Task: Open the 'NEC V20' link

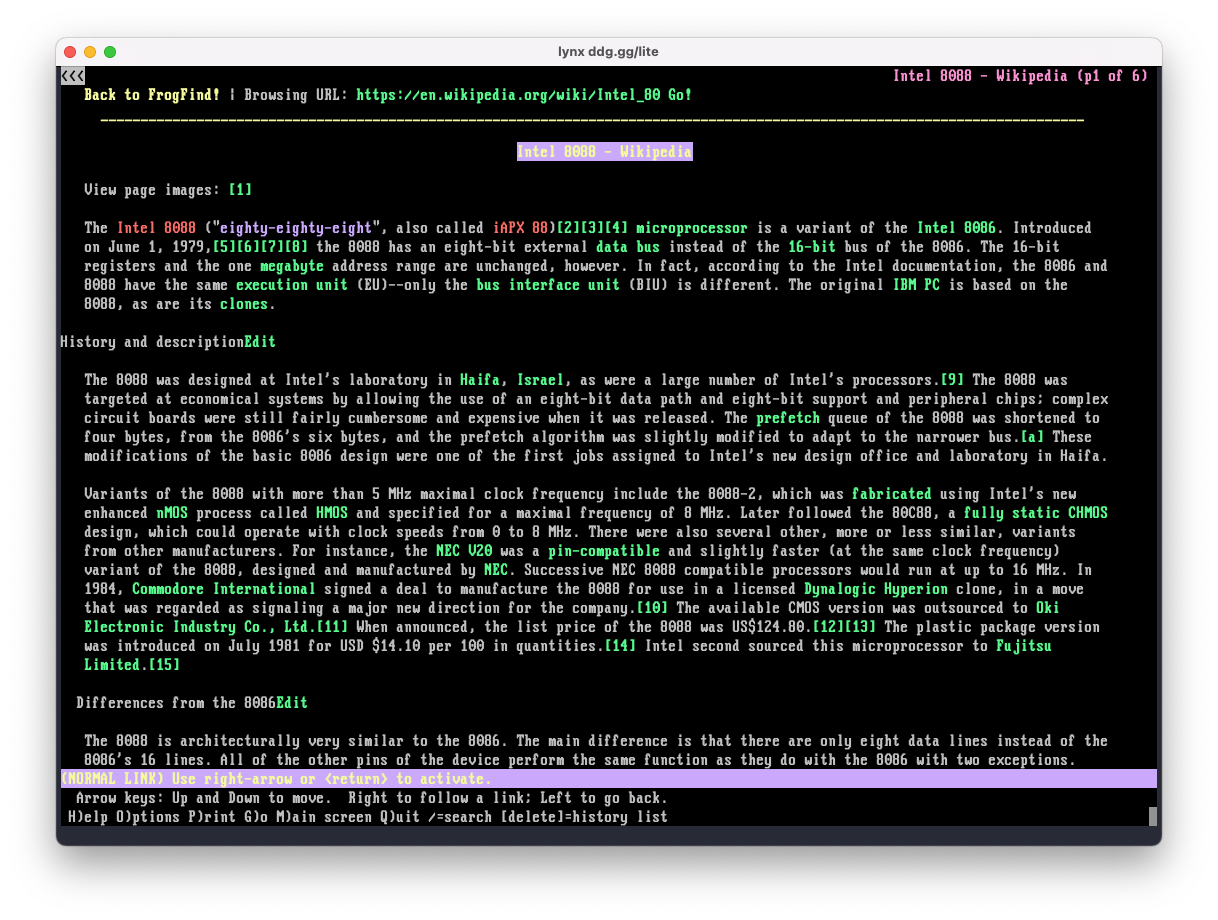Action: click(x=464, y=551)
